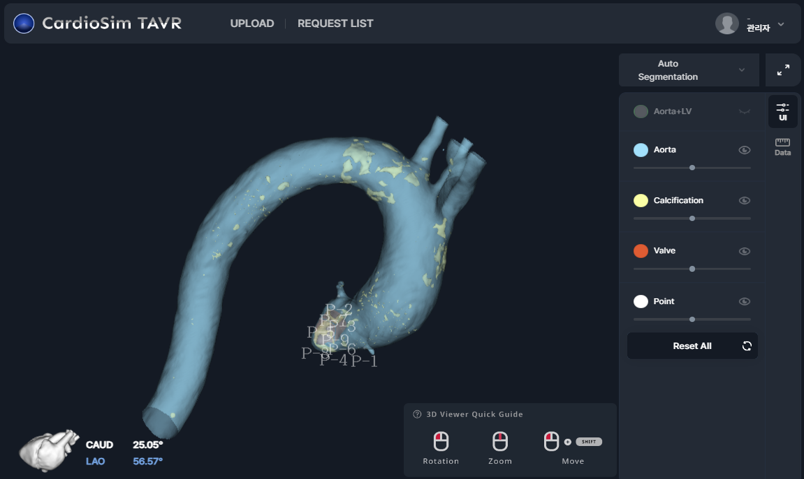Expand the user account menu chevron
The height and width of the screenshot is (479, 804).
(x=781, y=24)
